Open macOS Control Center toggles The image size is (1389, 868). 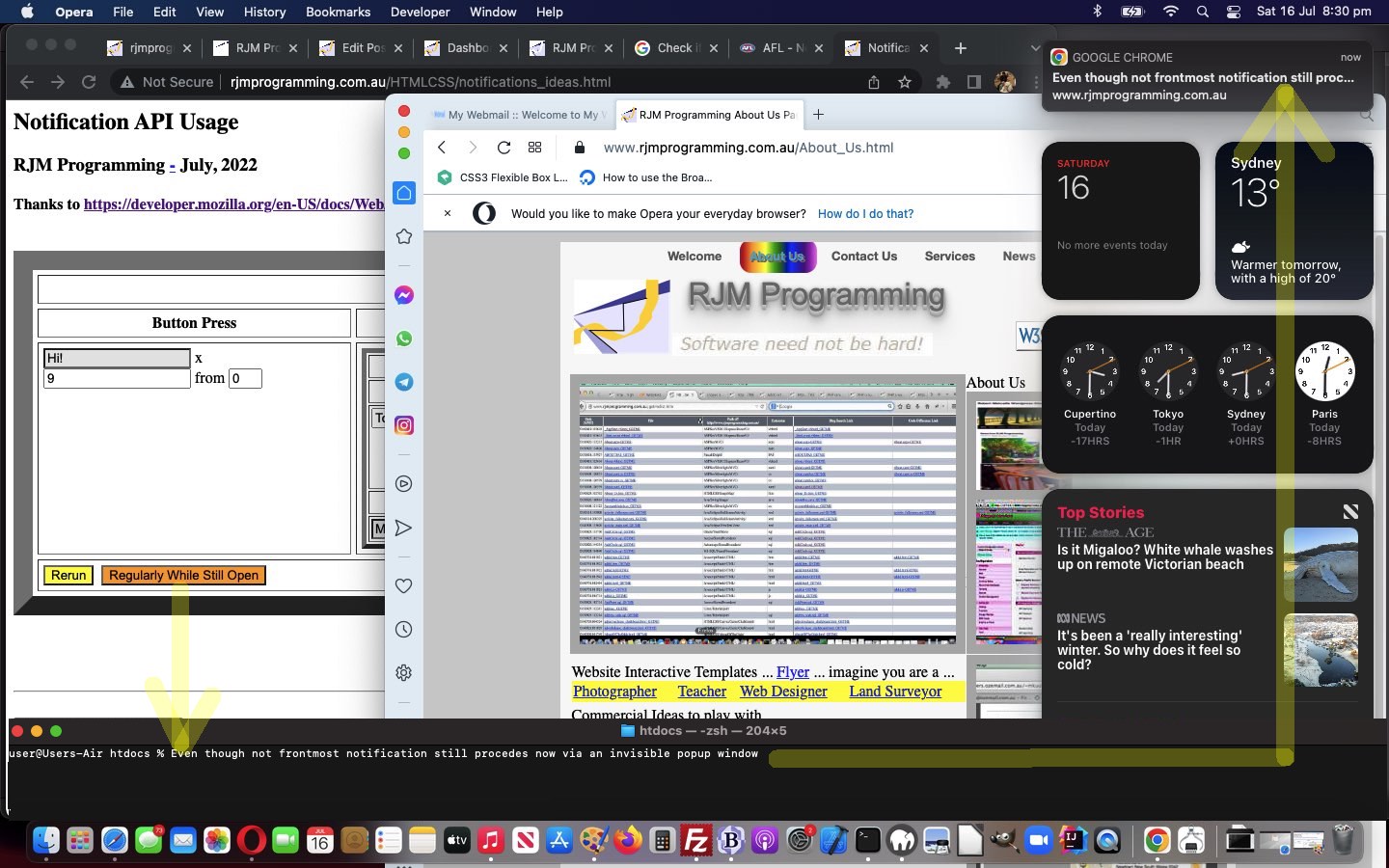click(1234, 12)
